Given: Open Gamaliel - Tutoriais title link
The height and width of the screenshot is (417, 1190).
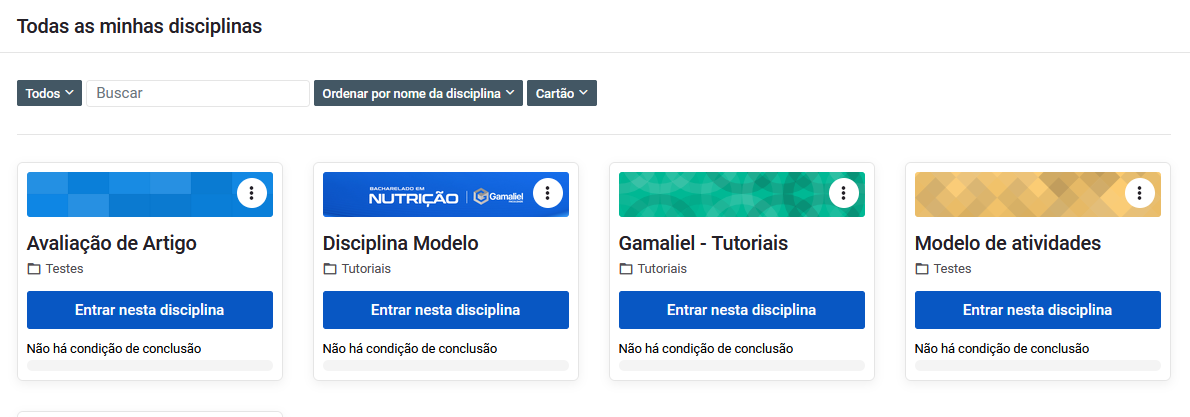Looking at the screenshot, I should pyautogui.click(x=704, y=244).
